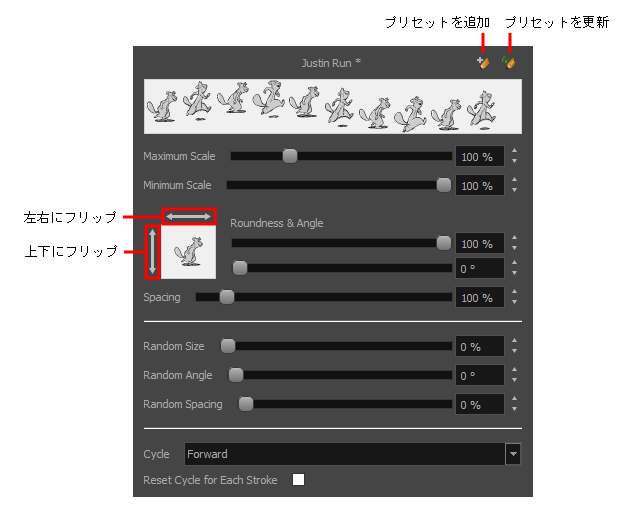Decrease Roundness & Angle degrees with down arrow
The image size is (635, 507).
click(x=514, y=273)
